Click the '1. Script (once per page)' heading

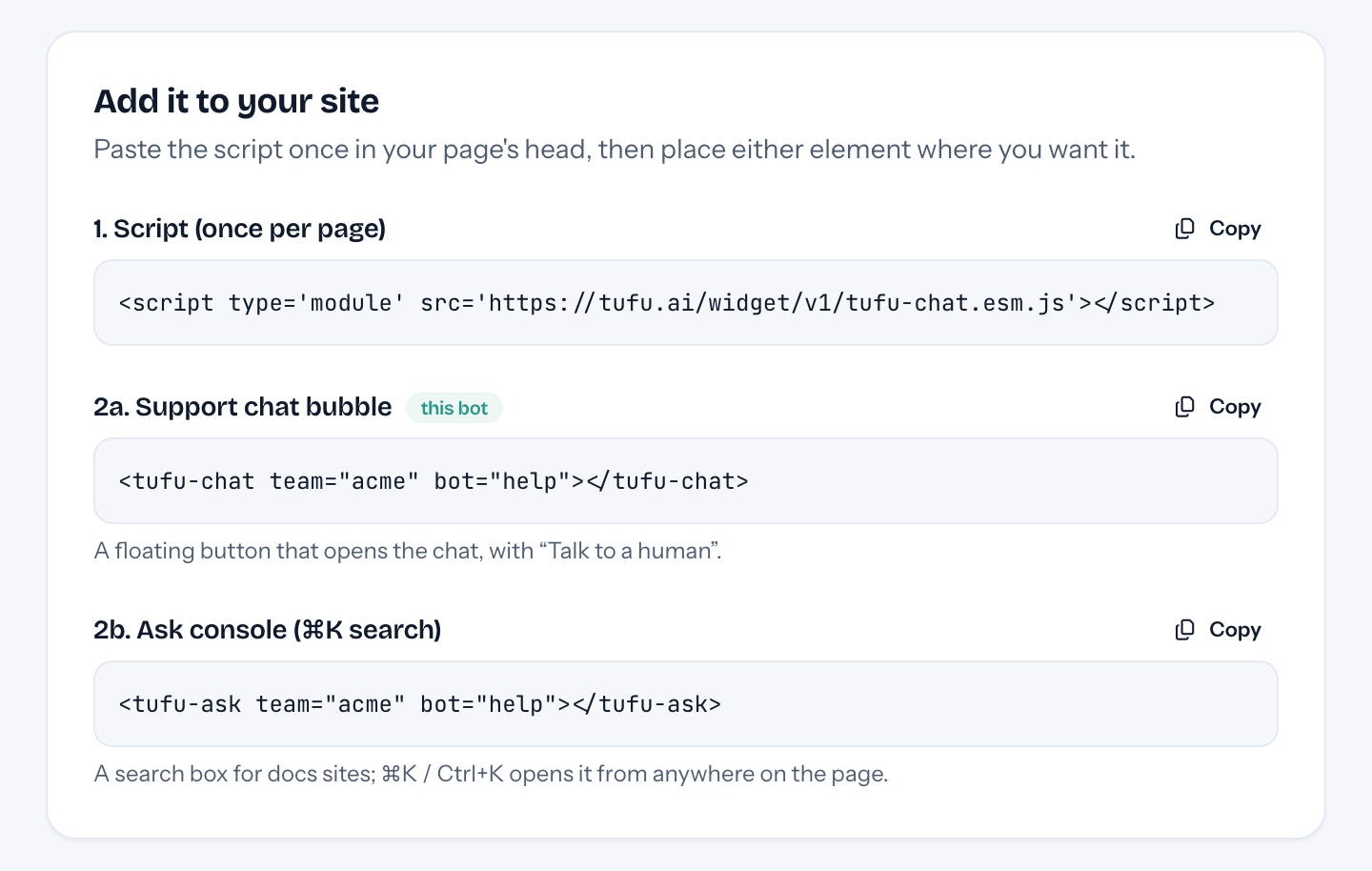click(x=240, y=229)
